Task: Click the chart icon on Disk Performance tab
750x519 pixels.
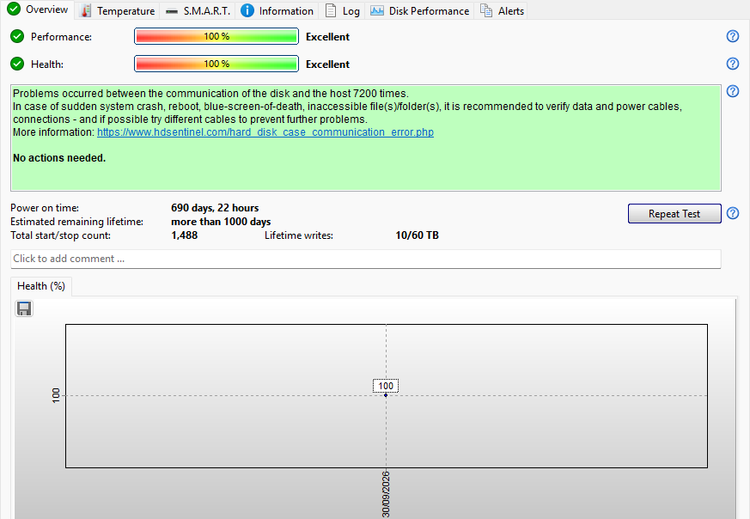Action: point(377,11)
